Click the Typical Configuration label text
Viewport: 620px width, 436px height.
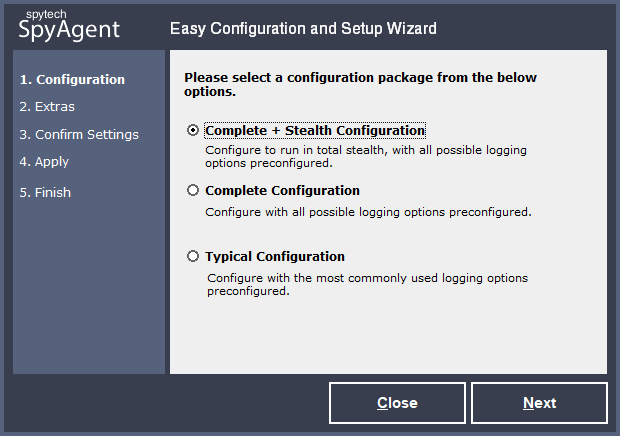coord(275,256)
